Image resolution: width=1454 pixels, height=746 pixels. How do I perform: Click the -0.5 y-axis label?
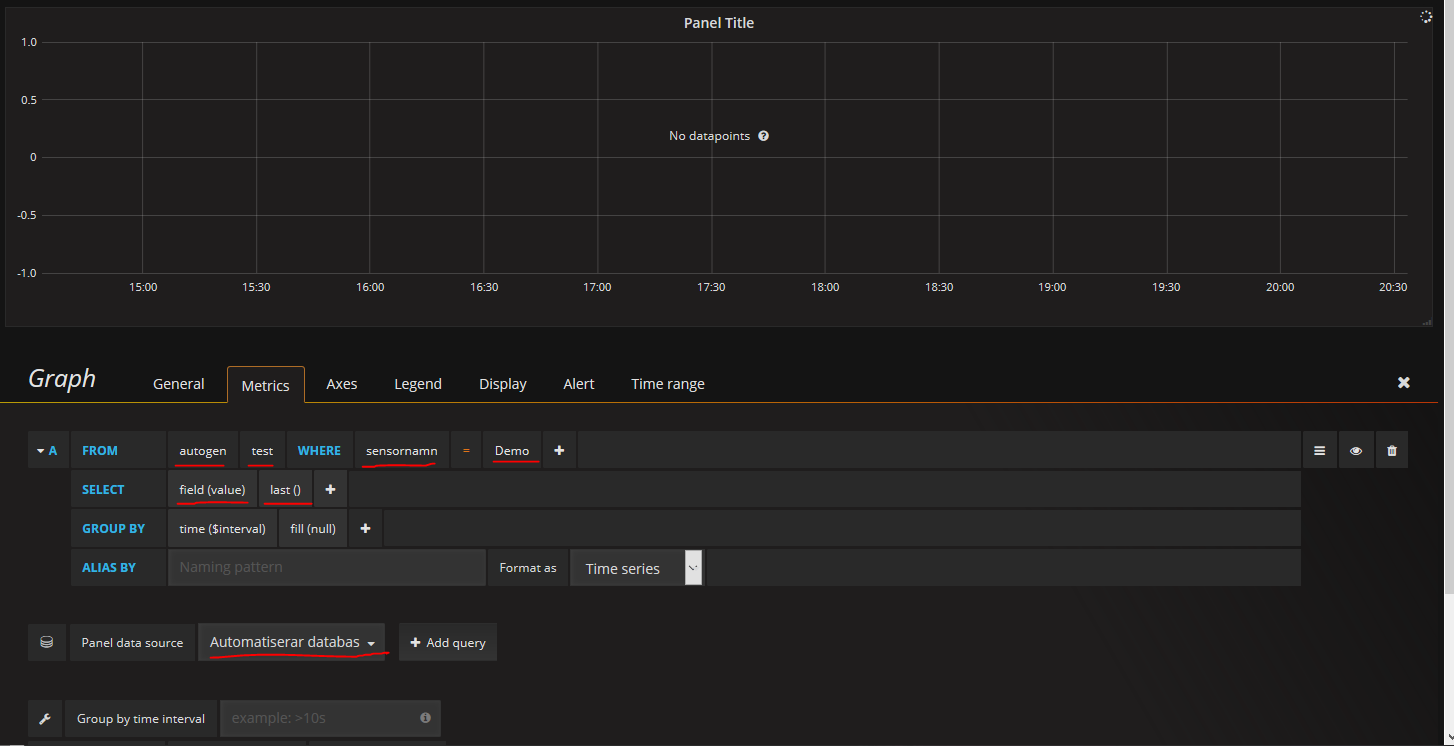click(26, 215)
